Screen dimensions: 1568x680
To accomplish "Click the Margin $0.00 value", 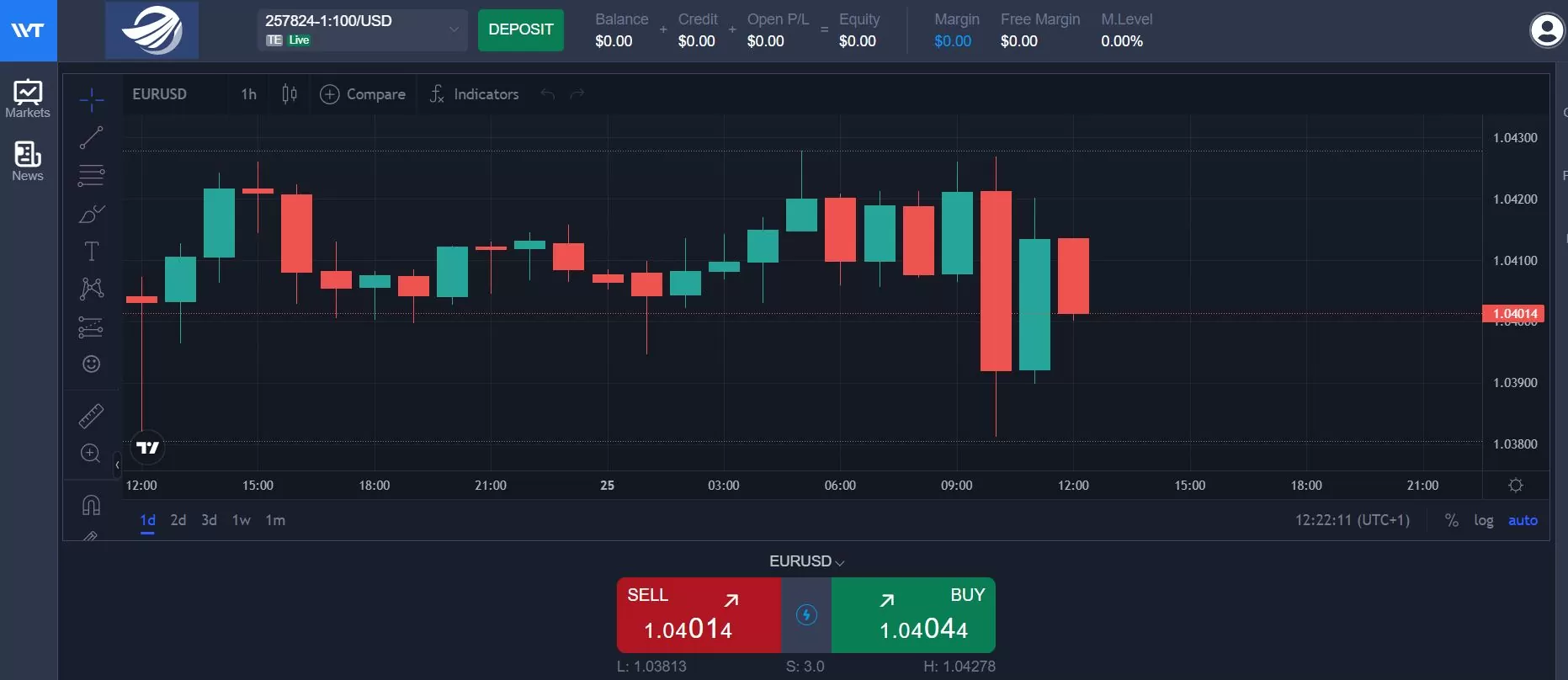I will [x=953, y=41].
